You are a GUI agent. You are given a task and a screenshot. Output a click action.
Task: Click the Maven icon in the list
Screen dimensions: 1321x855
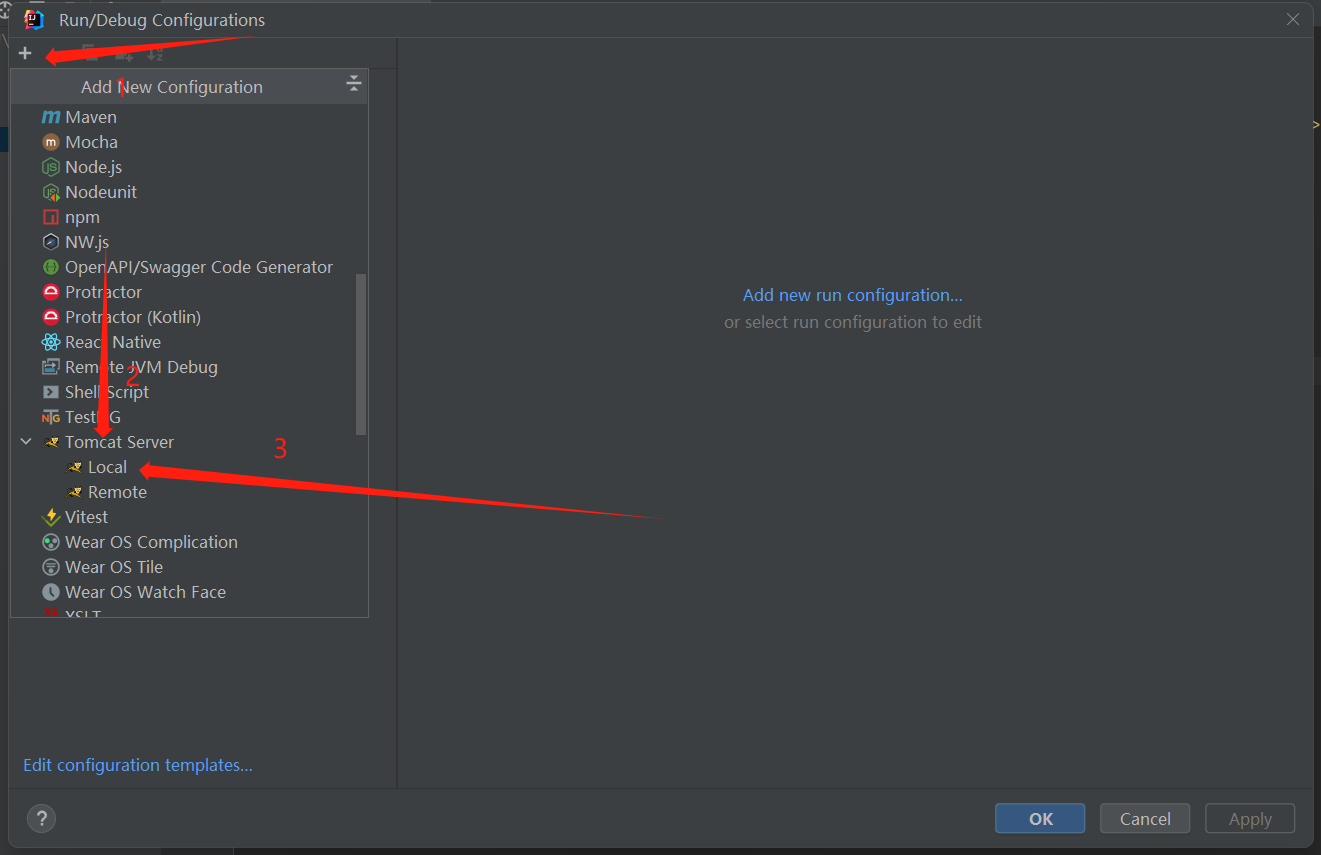[x=51, y=117]
